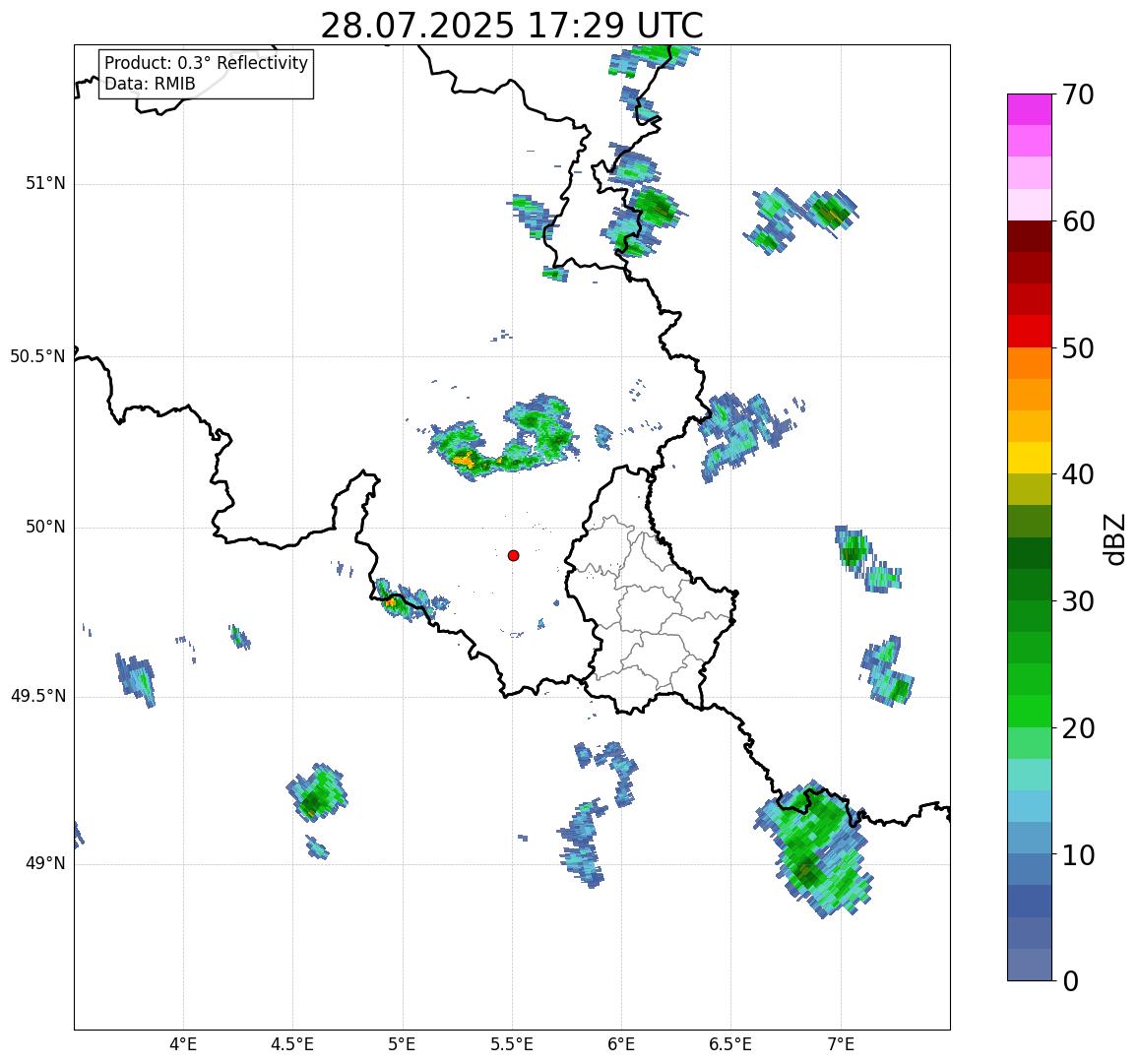This screenshot has height=1064, width=1139.
Task: Click the colorbar value 0
Action: point(1070,981)
